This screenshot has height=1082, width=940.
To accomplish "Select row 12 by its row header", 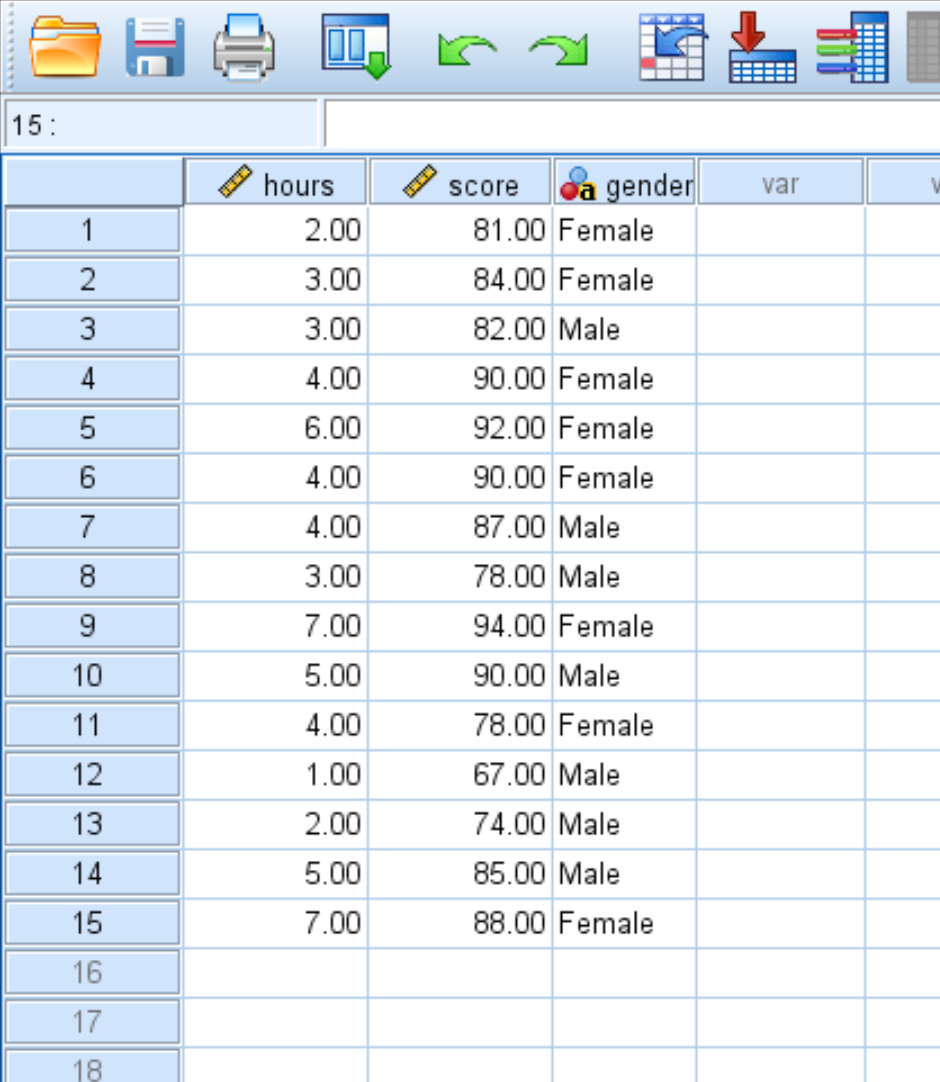I will pyautogui.click(x=92, y=774).
